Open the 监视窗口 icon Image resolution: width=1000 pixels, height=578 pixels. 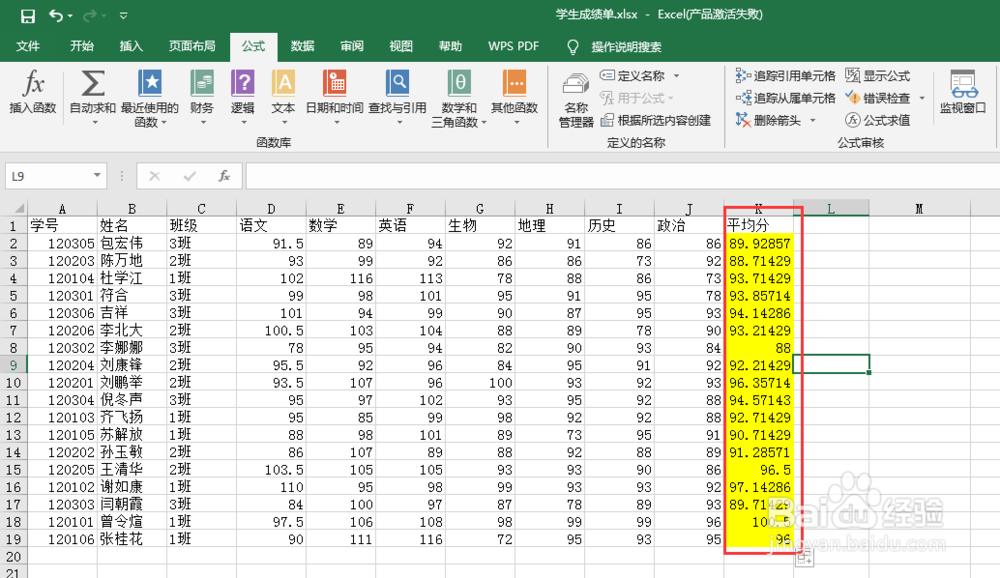point(963,84)
